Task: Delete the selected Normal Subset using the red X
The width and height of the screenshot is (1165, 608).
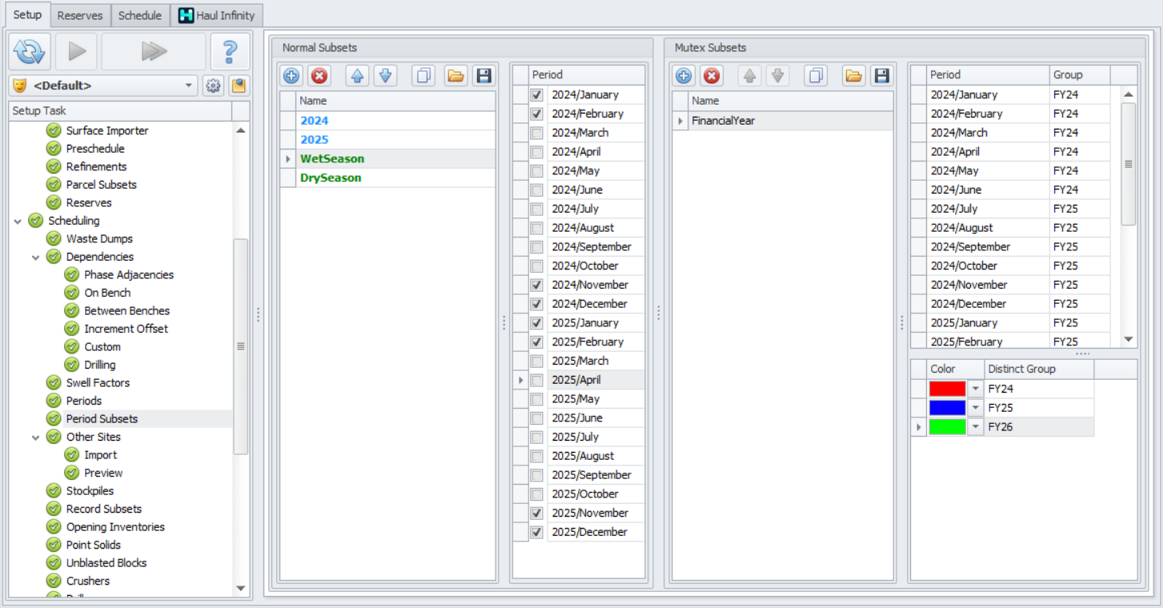Action: [318, 75]
